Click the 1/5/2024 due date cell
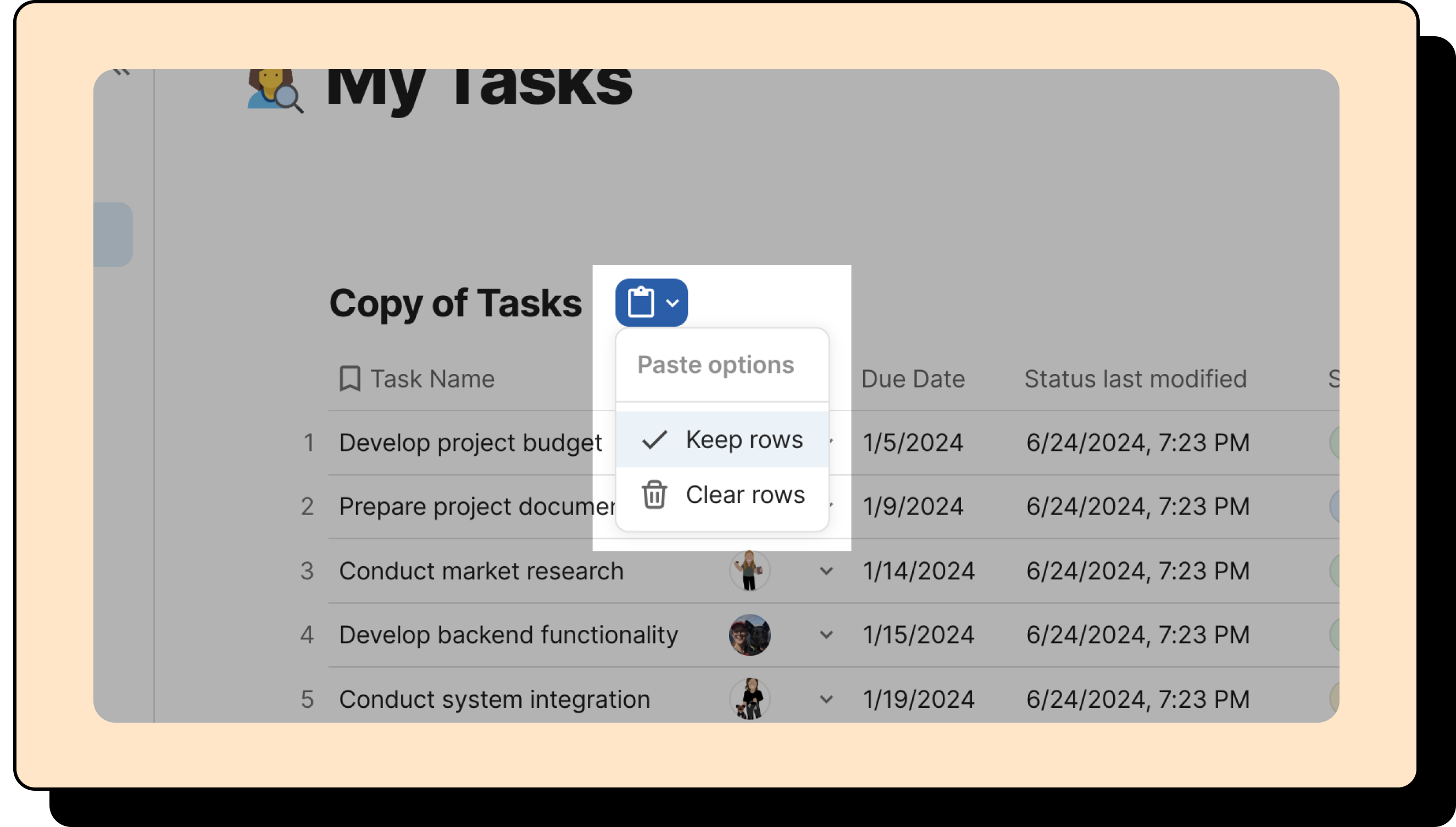1456x827 pixels. pos(913,443)
